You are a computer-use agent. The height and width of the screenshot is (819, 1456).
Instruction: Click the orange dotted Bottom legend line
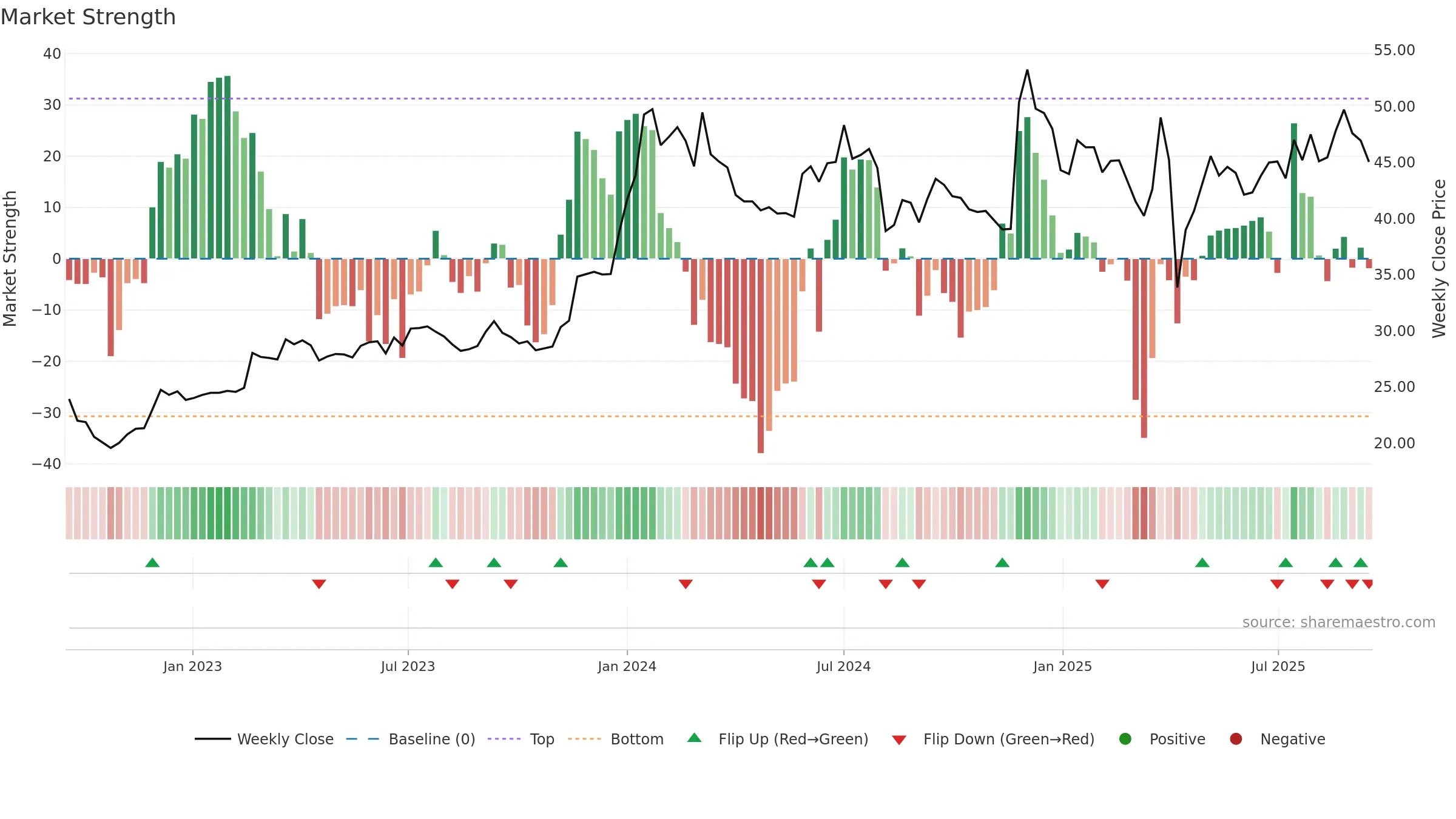(x=585, y=739)
